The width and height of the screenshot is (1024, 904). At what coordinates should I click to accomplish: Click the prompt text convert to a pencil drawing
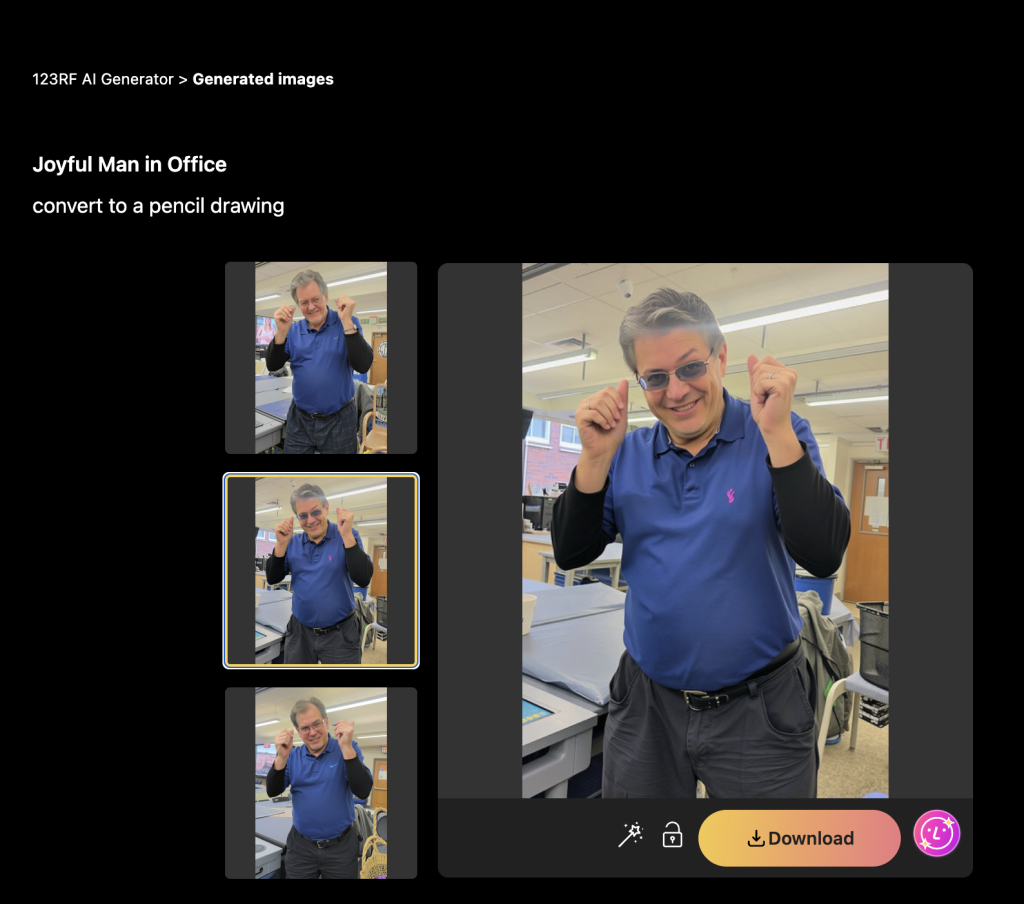158,206
